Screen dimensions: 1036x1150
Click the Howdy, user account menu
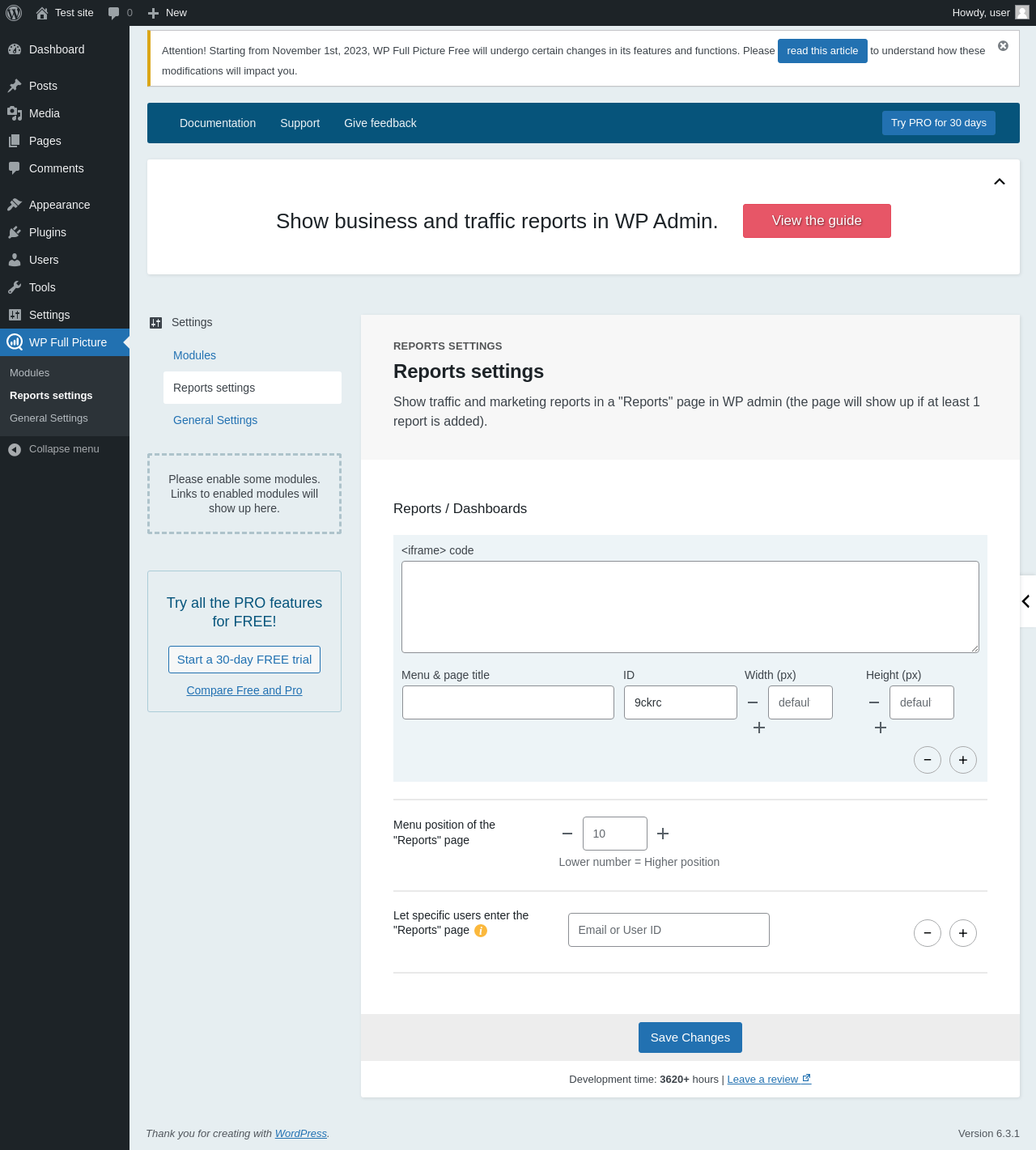pos(990,13)
